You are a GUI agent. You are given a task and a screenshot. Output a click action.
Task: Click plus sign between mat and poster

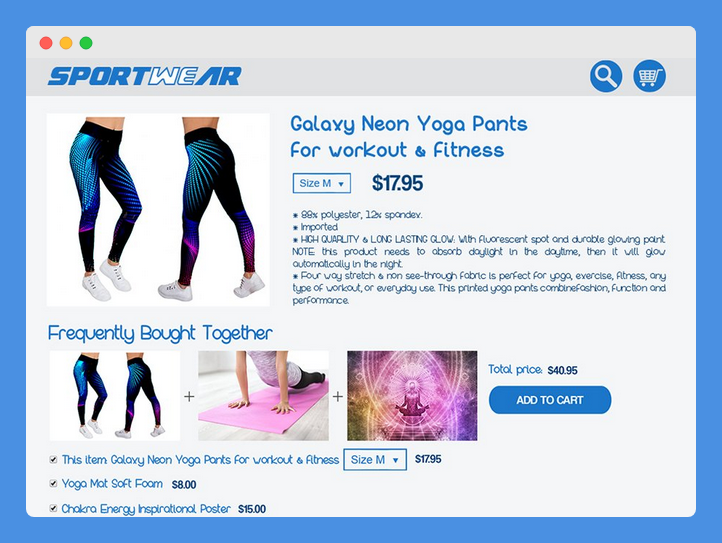pyautogui.click(x=338, y=397)
